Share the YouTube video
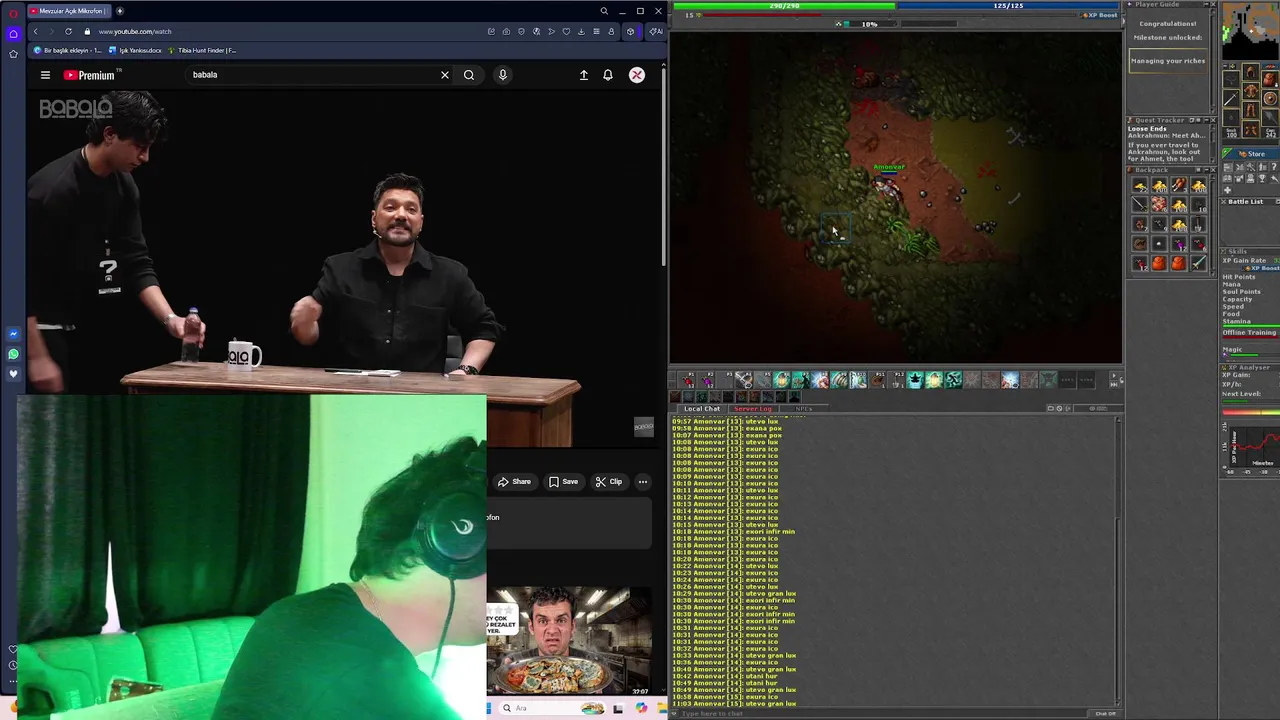This screenshot has width=1280, height=720. pyautogui.click(x=515, y=482)
